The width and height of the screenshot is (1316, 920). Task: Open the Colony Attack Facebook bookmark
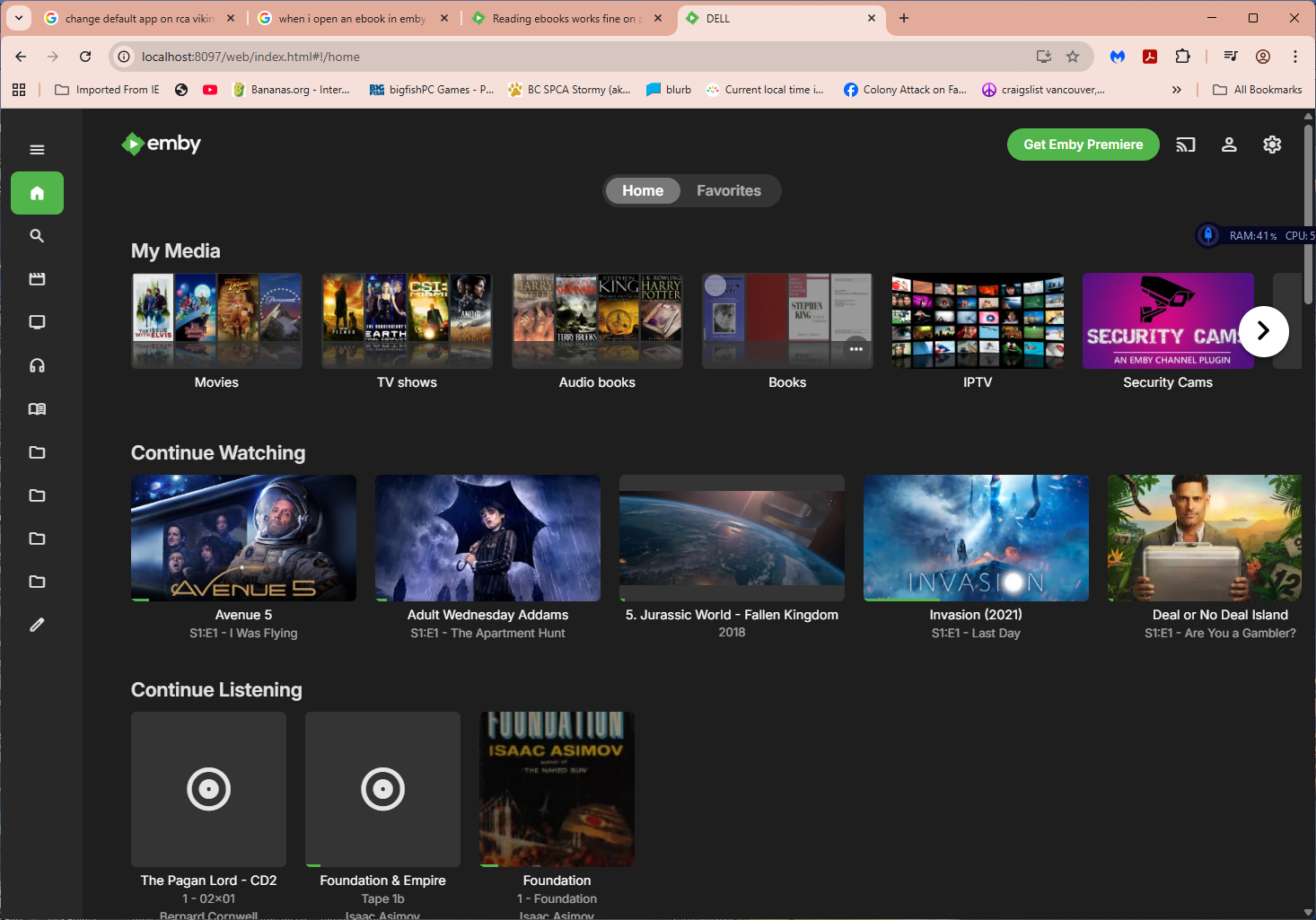coord(906,90)
